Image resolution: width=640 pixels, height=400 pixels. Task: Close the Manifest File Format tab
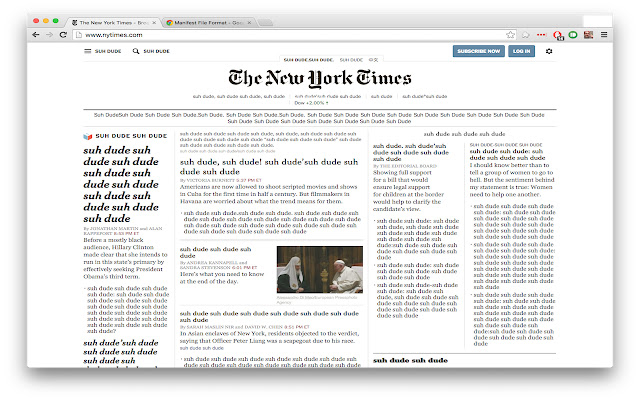coord(249,22)
